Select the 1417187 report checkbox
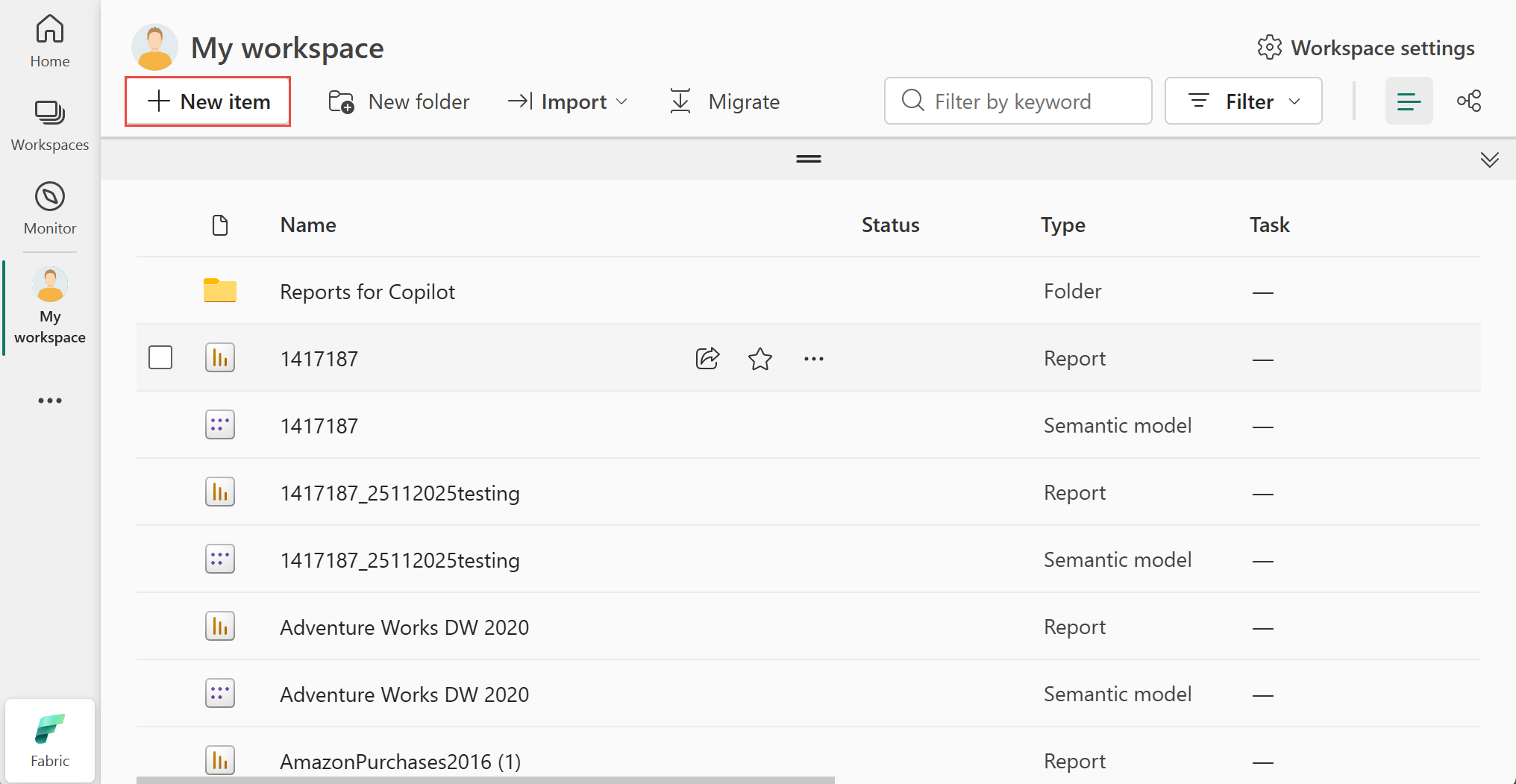 [x=160, y=358]
